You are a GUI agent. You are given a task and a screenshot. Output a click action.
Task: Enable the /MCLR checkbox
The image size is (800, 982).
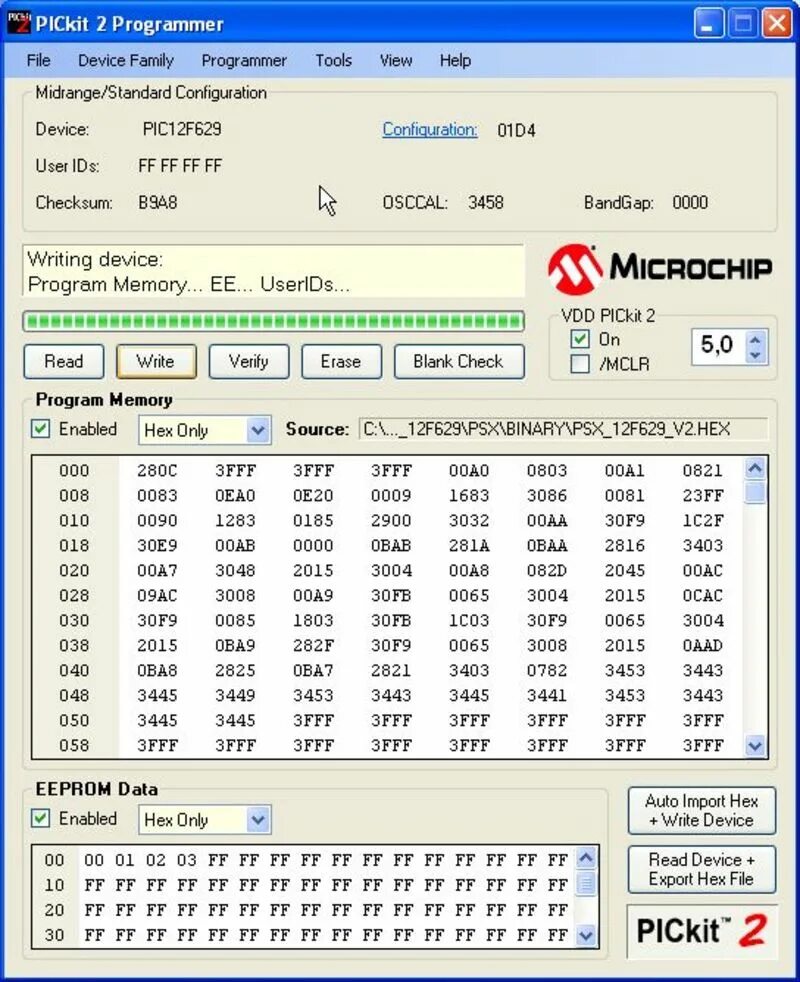point(580,364)
